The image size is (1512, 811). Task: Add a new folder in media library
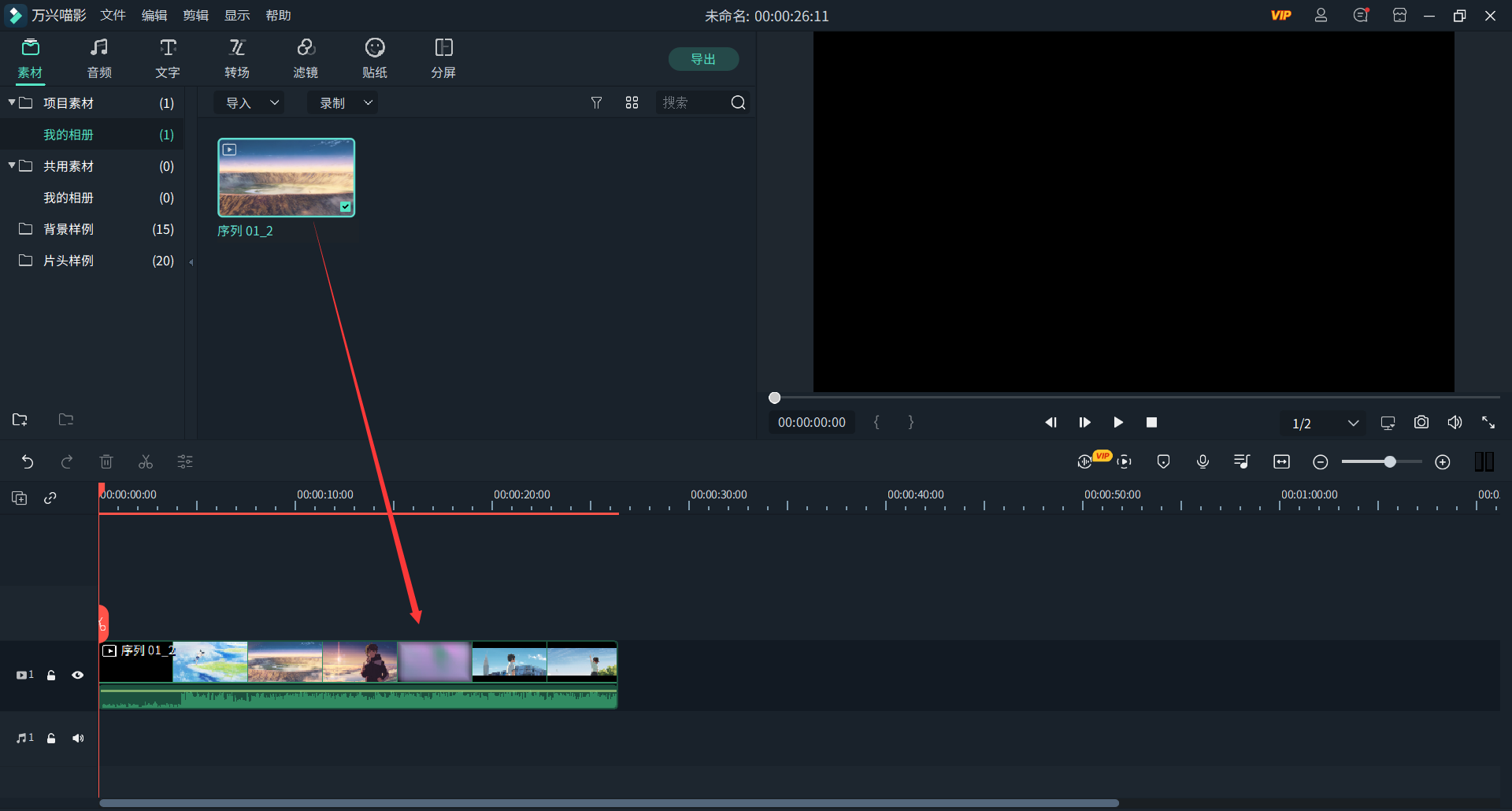[x=20, y=420]
